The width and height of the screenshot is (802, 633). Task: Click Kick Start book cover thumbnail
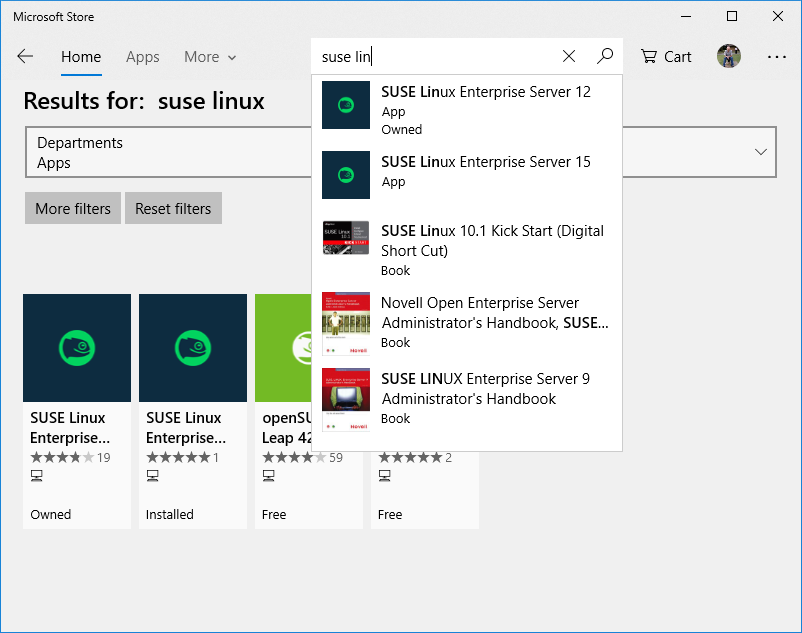pos(346,238)
